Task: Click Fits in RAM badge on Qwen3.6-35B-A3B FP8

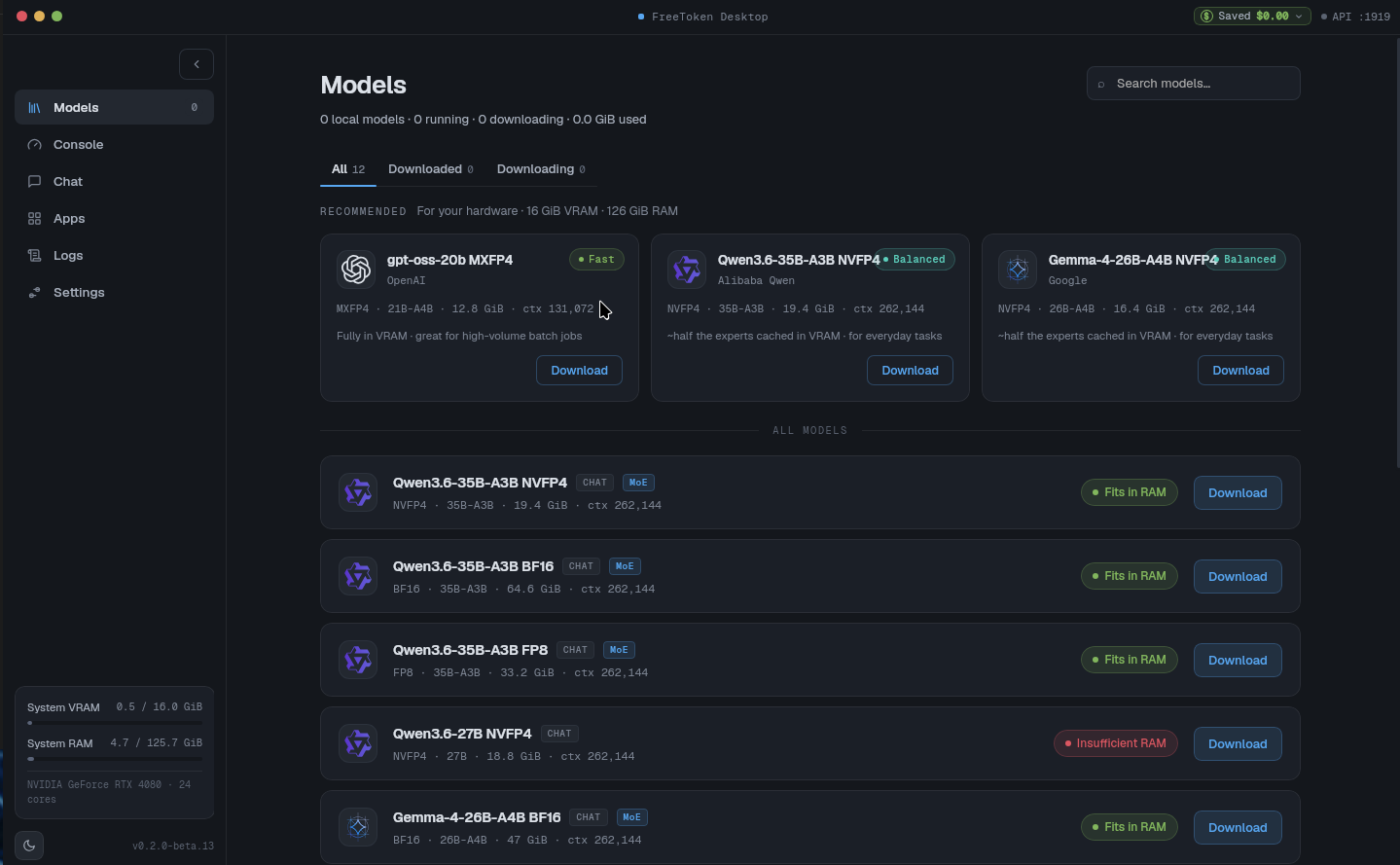Action: (1130, 660)
